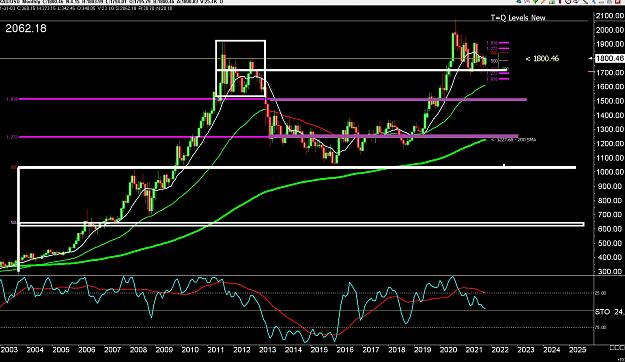Click the 2017 year label on time axis

click(371, 350)
